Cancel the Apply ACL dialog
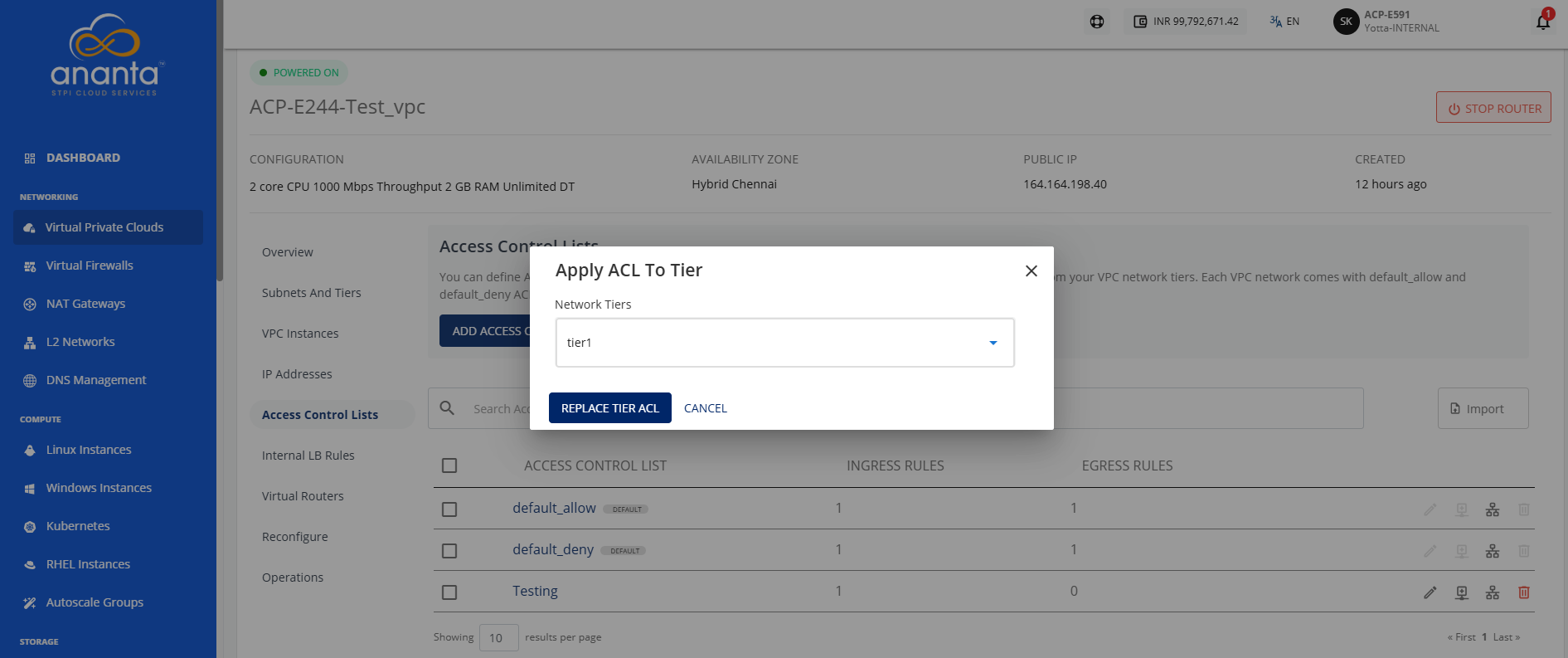This screenshot has width=1568, height=658. (x=706, y=408)
